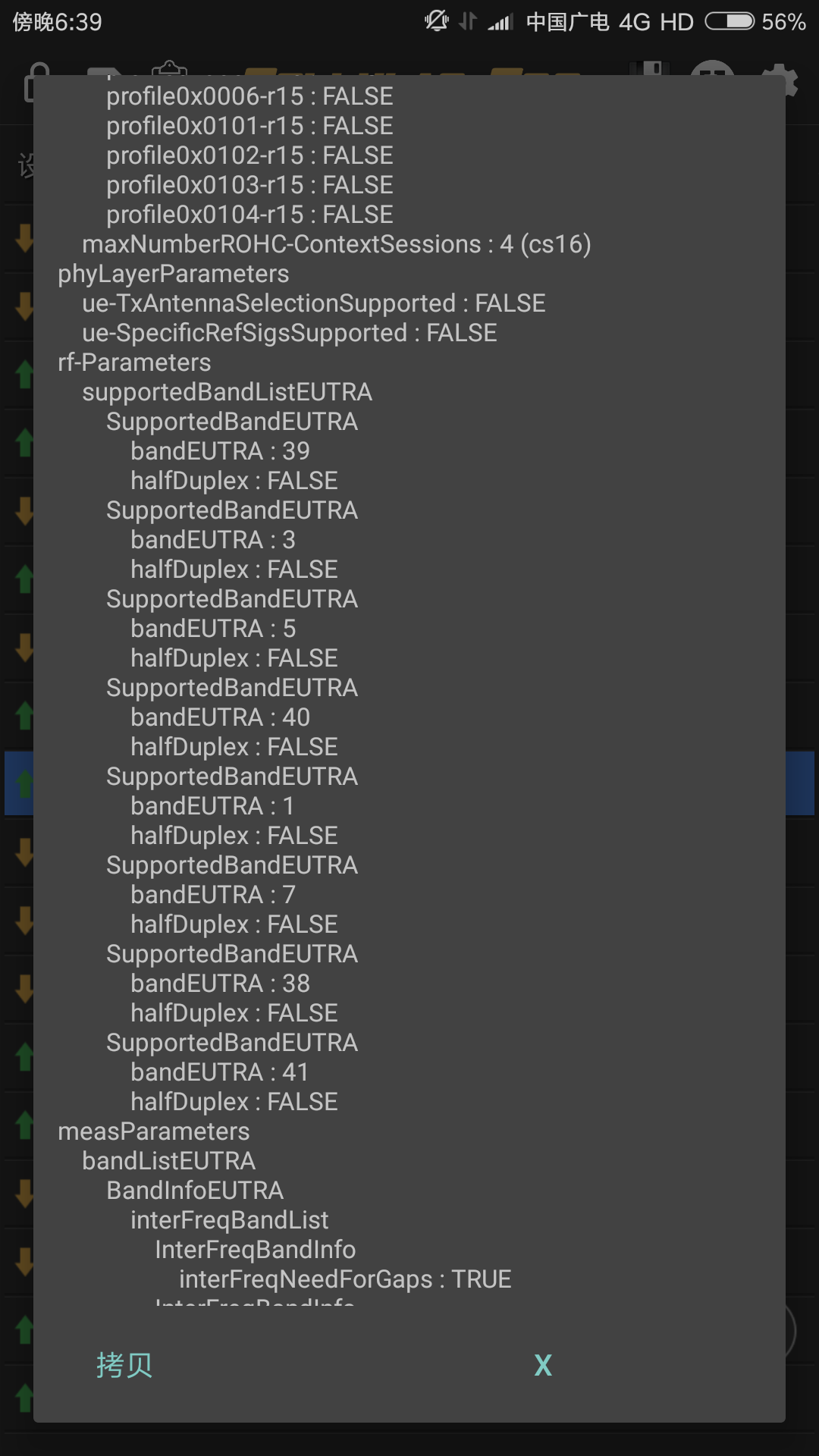Select the bandEUTRA : 41 line
The height and width of the screenshot is (1456, 819).
point(219,1072)
